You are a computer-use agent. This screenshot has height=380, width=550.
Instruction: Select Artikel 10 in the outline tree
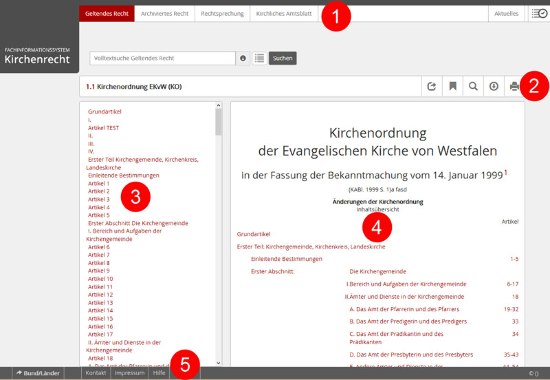click(100, 279)
